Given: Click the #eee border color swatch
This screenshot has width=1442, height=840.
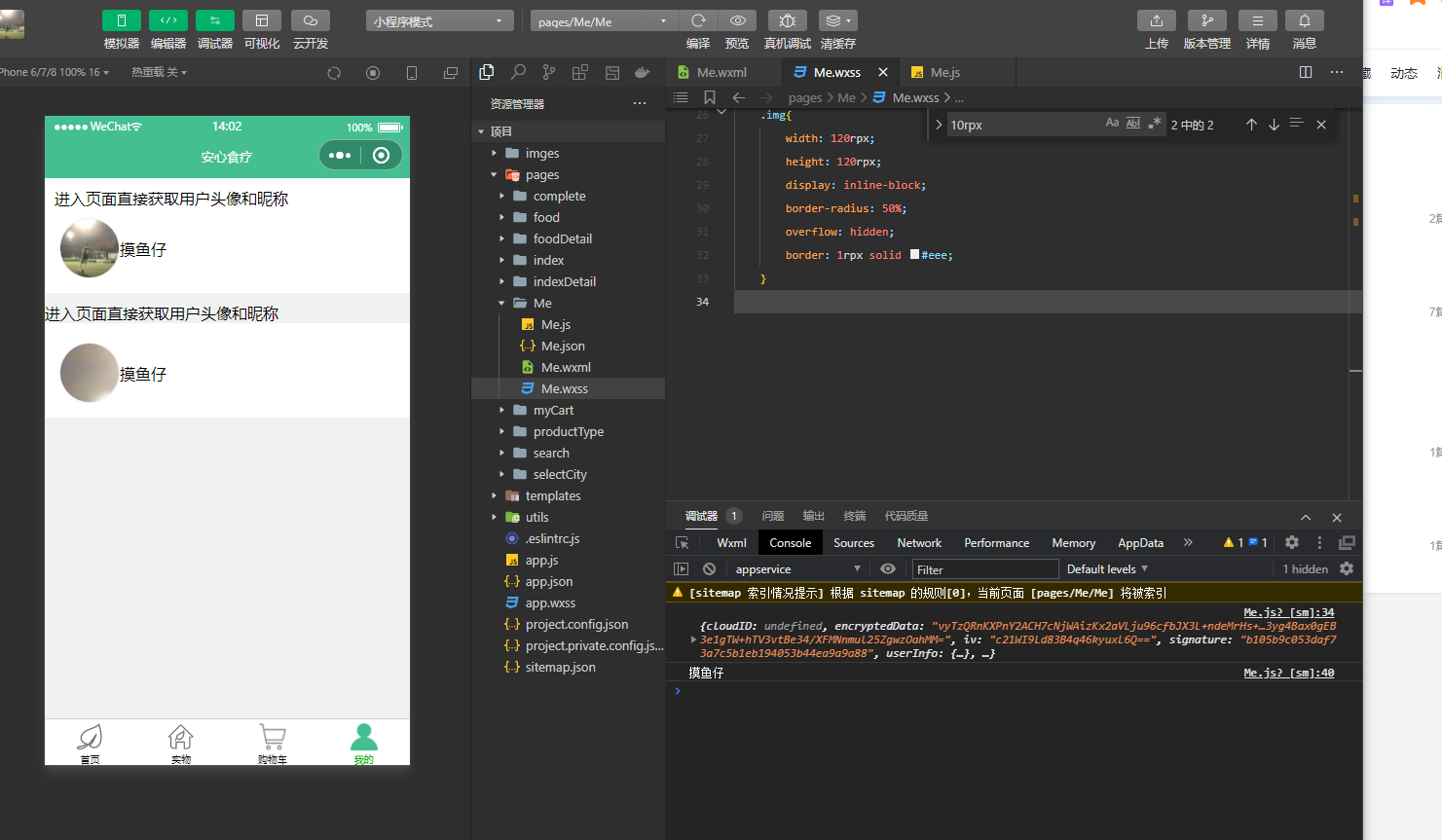Looking at the screenshot, I should [914, 255].
